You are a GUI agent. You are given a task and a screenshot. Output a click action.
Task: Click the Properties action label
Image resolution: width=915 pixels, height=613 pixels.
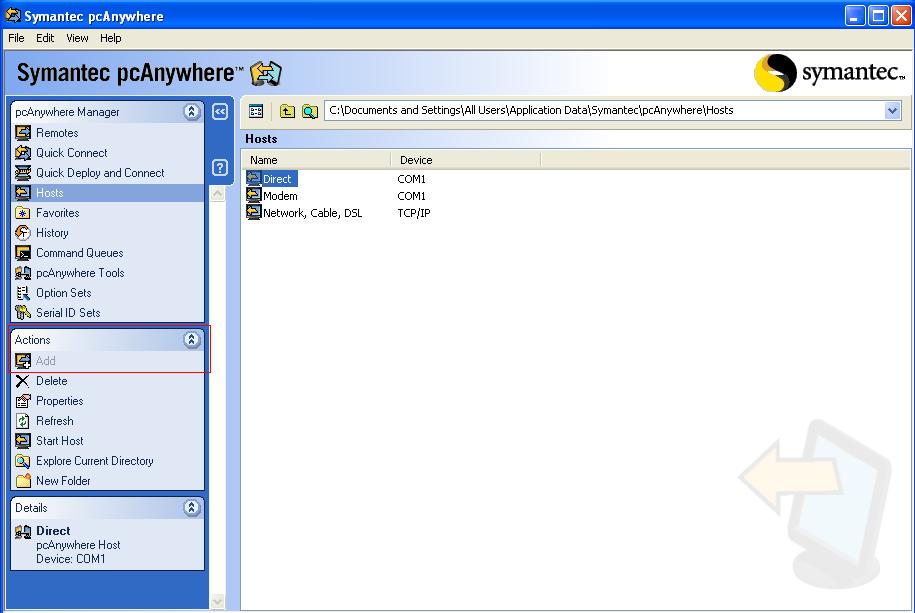pos(60,401)
